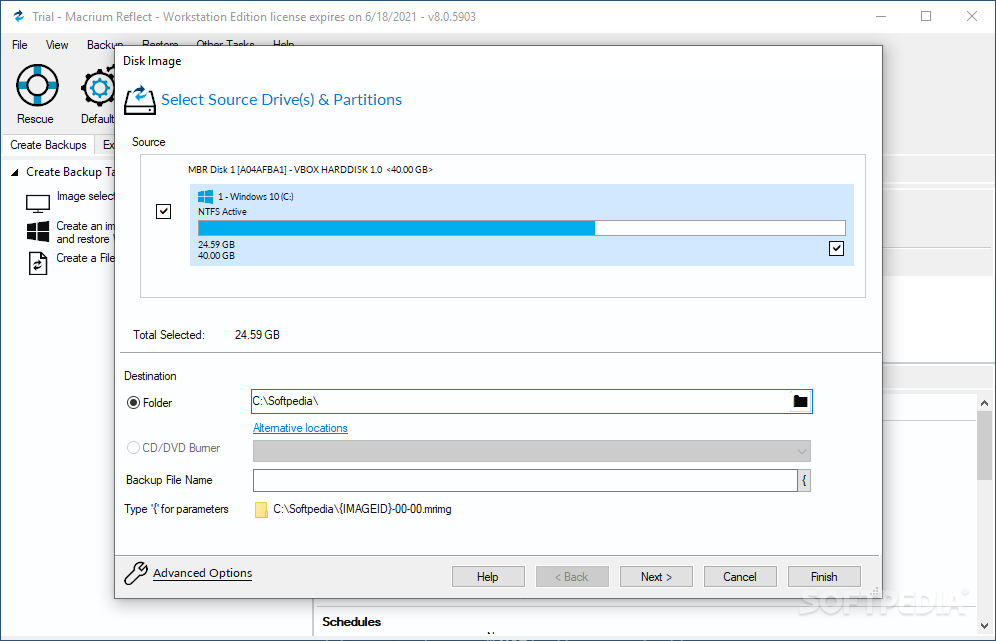Image resolution: width=996 pixels, height=641 pixels.
Task: Browse for destination folder icon
Action: tap(800, 401)
